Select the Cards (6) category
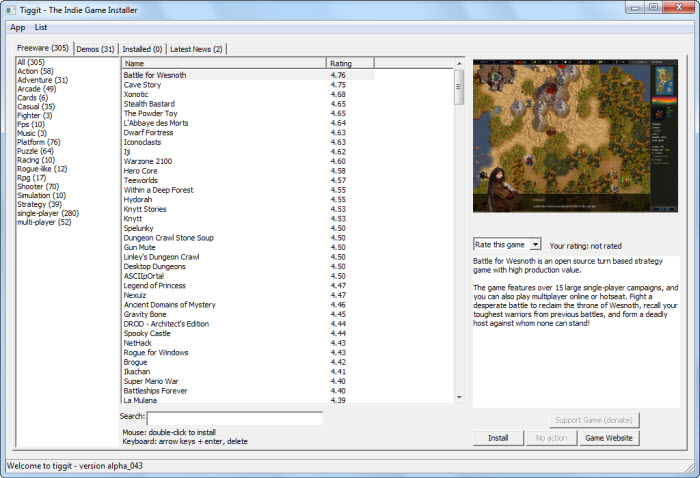Screen dimensions: 700x478 (x=32, y=98)
